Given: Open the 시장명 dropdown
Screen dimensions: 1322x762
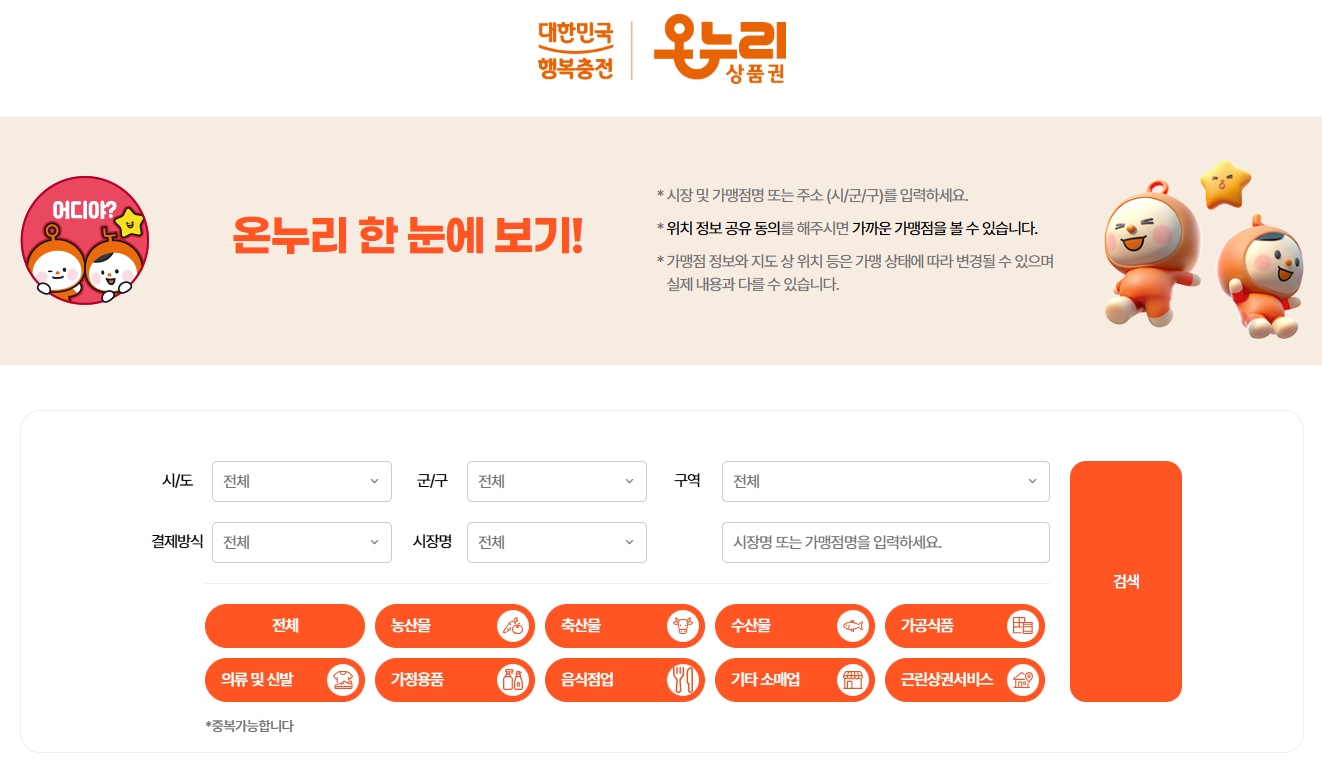Looking at the screenshot, I should [x=557, y=542].
